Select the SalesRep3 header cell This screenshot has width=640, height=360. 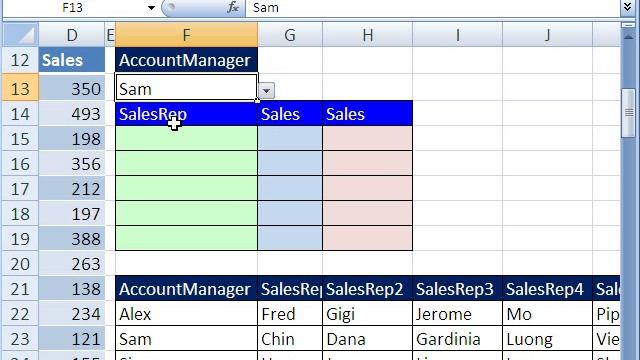pos(458,289)
